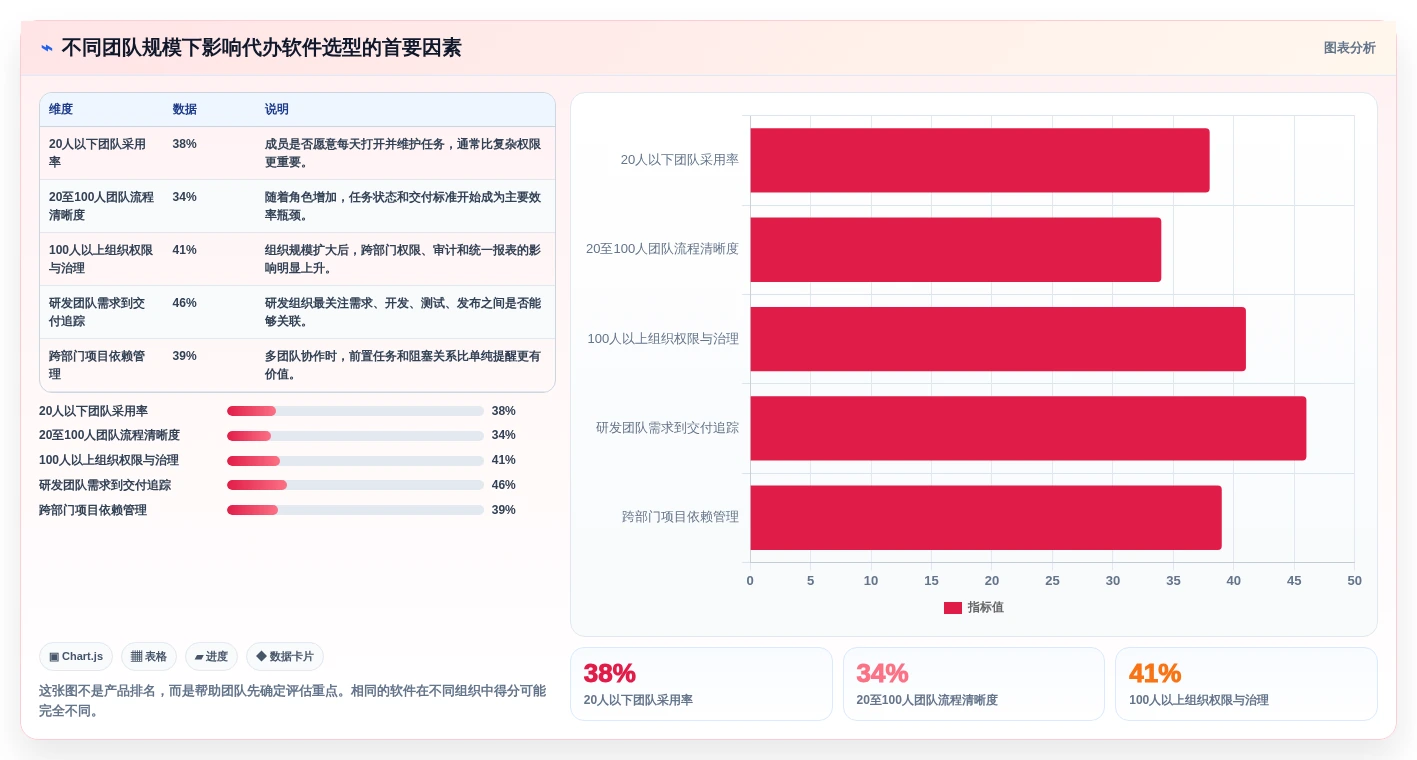This screenshot has width=1417, height=760.
Task: Click the 表格 tag chip
Action: [149, 657]
